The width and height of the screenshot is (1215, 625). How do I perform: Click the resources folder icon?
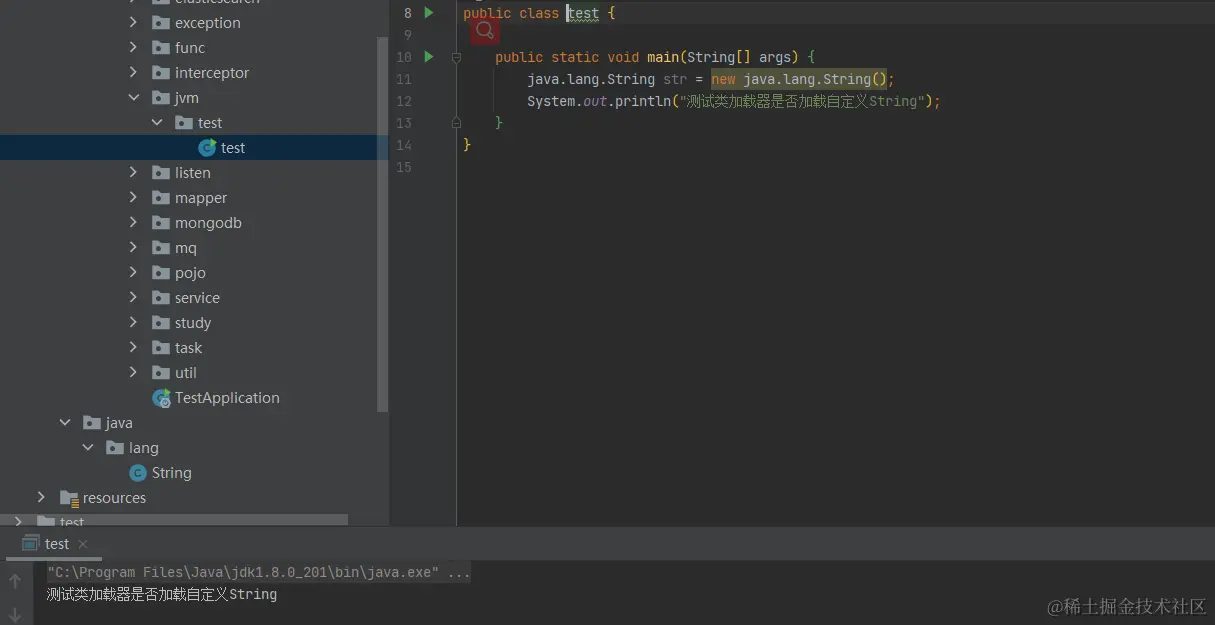coord(69,498)
